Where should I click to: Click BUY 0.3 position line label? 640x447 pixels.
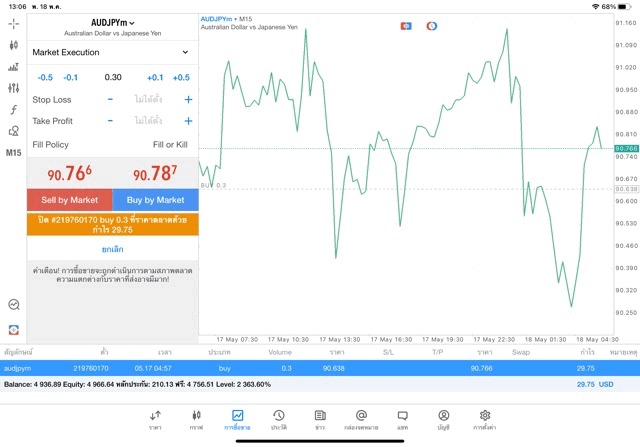pyautogui.click(x=213, y=185)
